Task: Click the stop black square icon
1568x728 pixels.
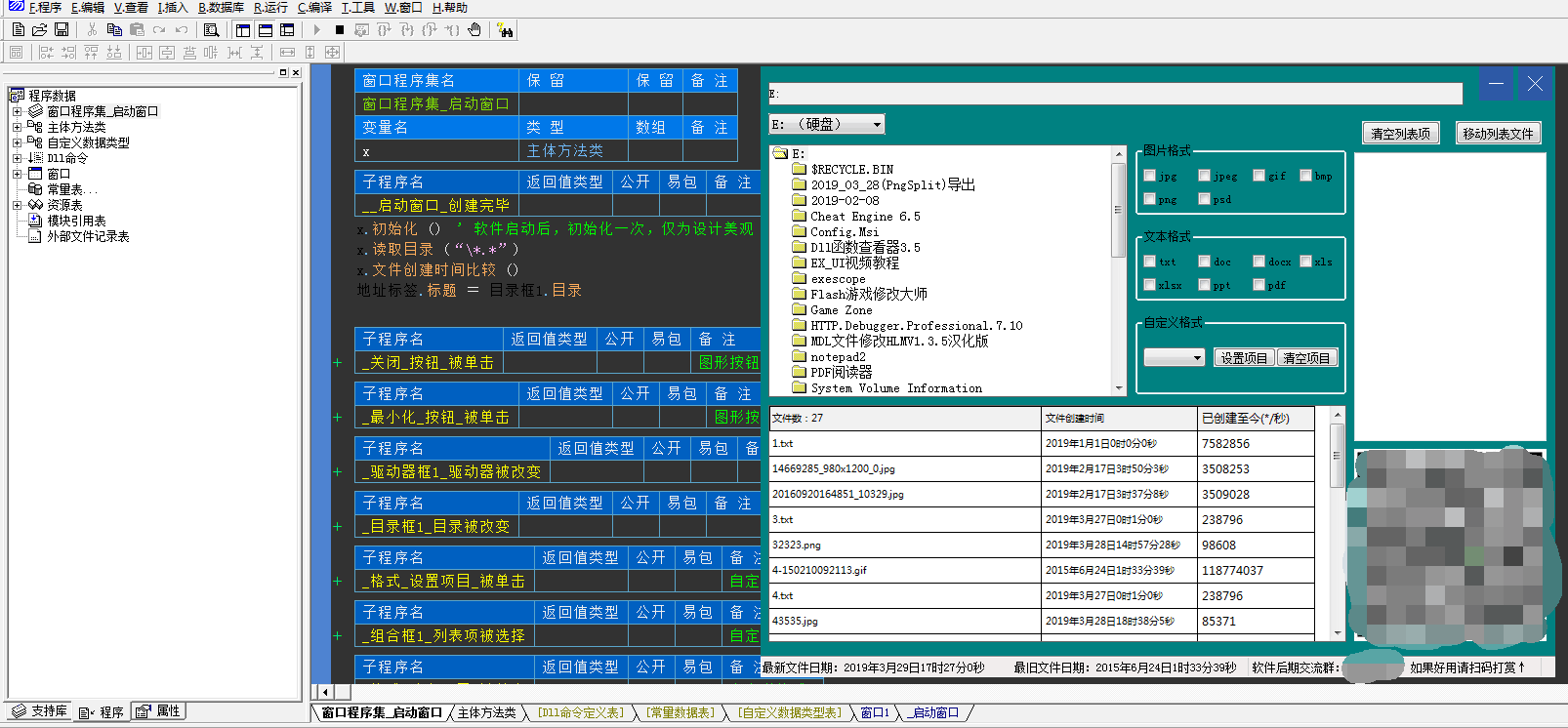Action: pos(339,30)
